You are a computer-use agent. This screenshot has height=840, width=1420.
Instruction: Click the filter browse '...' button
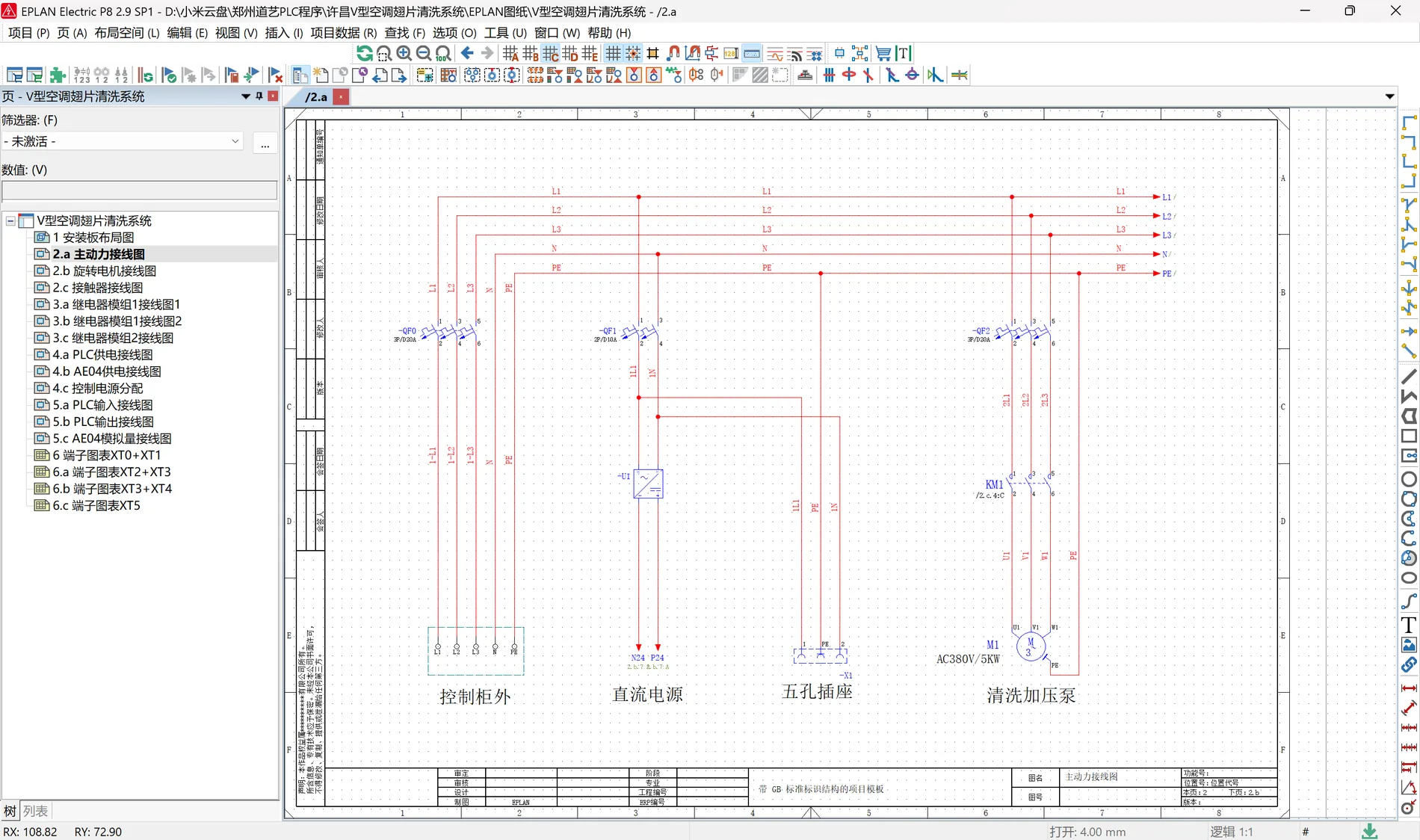point(265,142)
